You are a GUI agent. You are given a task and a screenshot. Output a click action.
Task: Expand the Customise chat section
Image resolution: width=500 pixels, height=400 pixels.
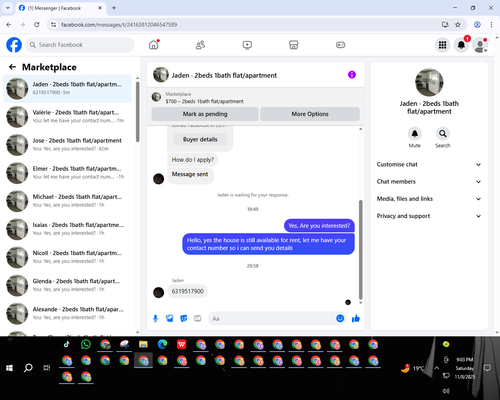429,164
